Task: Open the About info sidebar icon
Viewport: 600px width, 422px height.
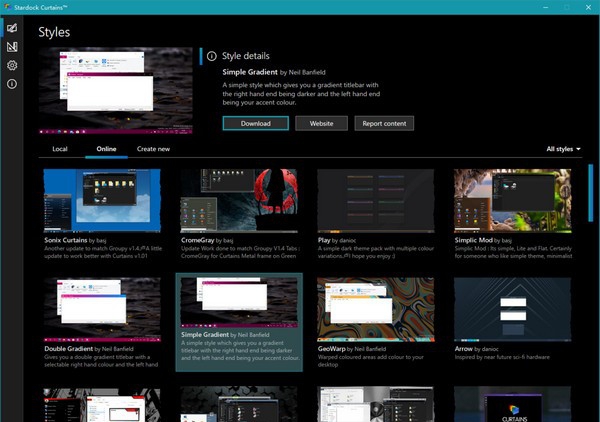Action: tap(12, 84)
